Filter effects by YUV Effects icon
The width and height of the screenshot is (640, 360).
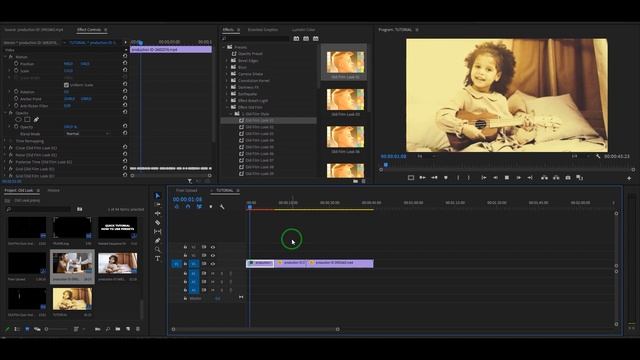pos(316,38)
